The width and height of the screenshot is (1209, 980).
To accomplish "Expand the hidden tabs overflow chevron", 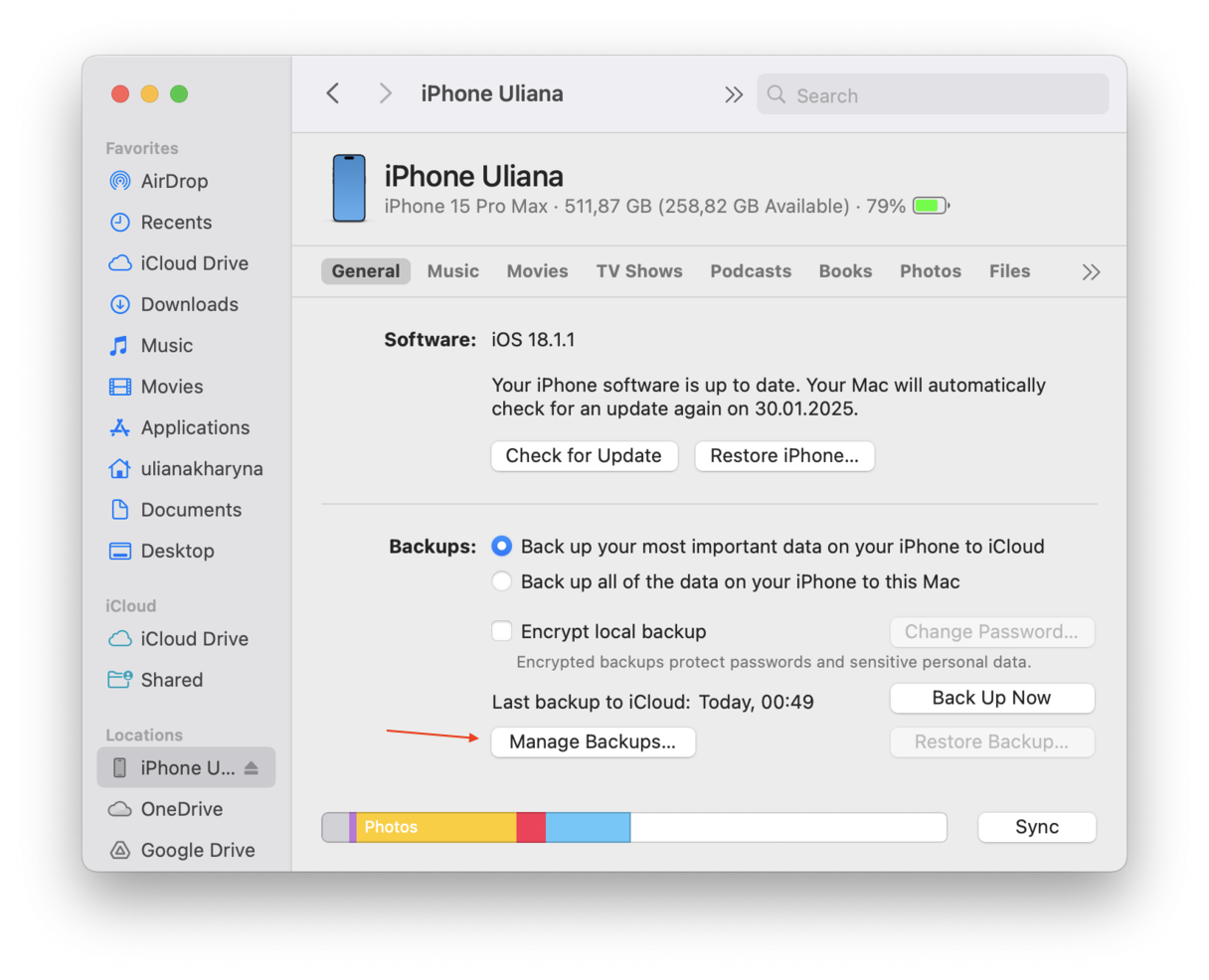I will coord(1091,270).
